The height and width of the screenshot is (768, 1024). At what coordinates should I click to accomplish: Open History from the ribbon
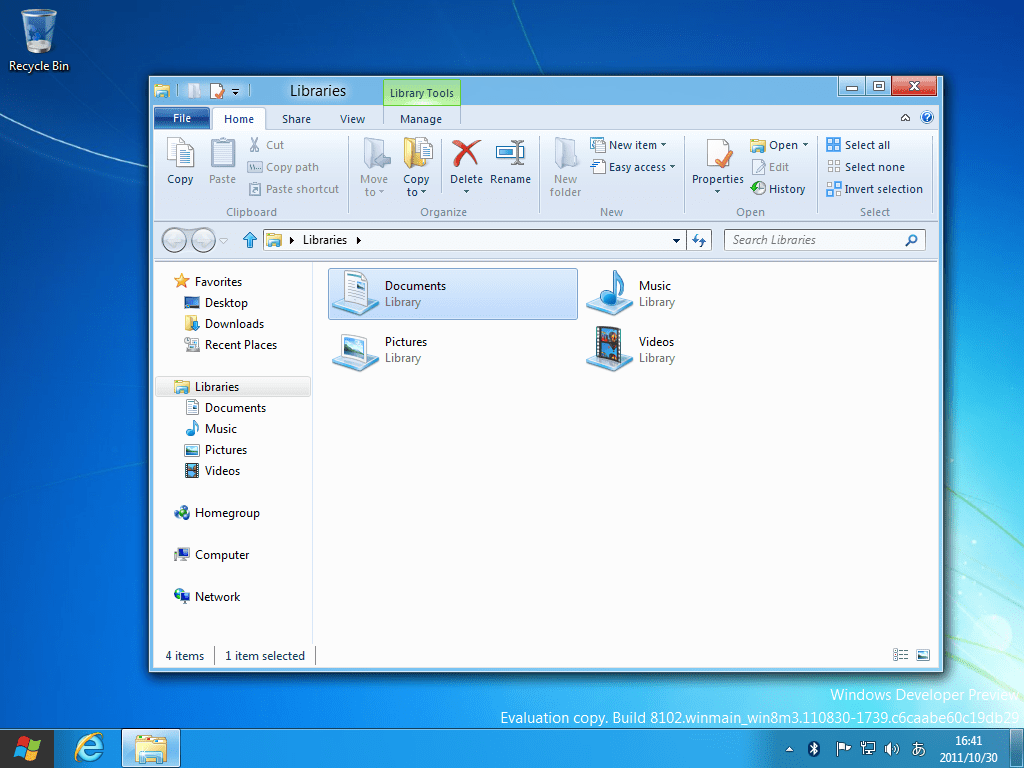pos(778,189)
